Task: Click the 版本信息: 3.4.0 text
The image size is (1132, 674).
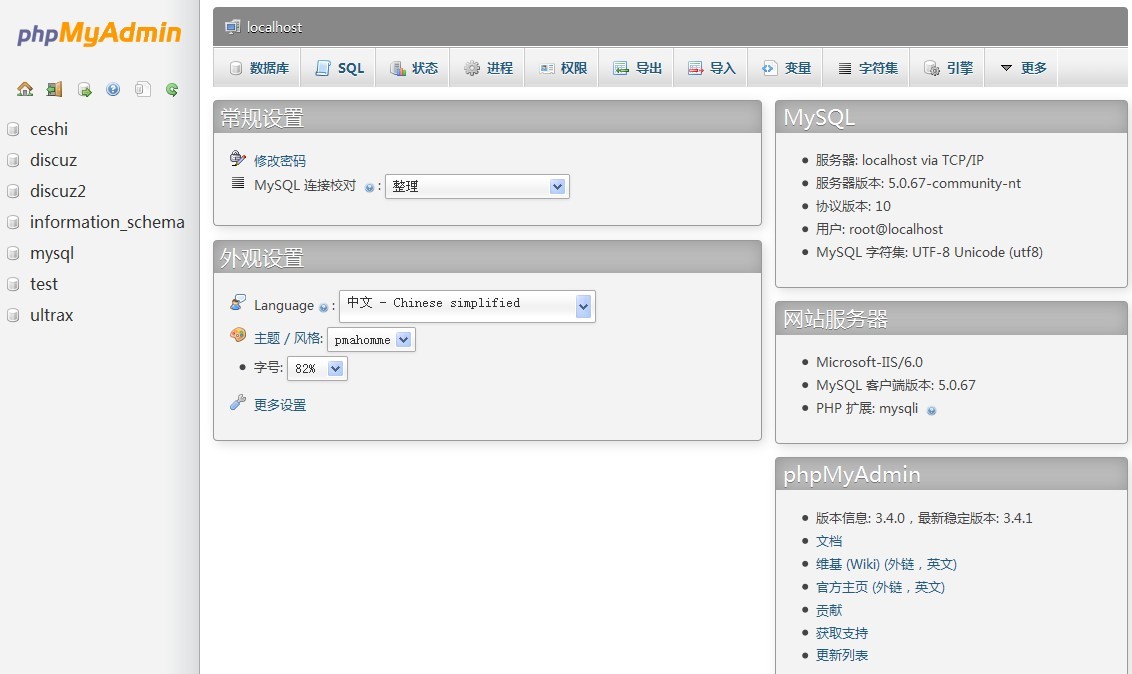Action: [861, 518]
